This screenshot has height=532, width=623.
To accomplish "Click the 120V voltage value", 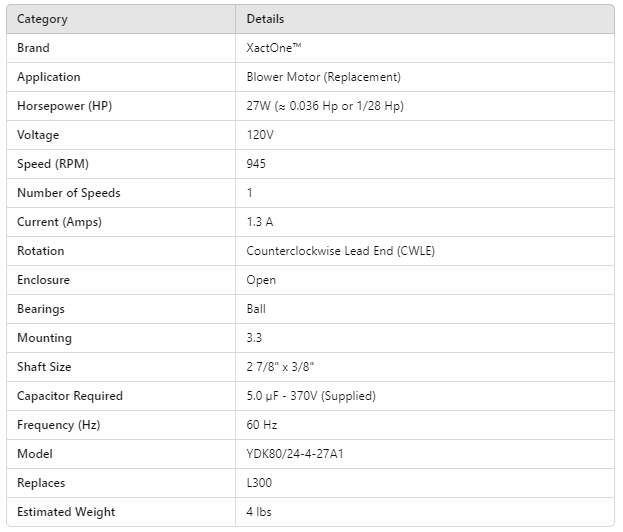I will click(x=261, y=135).
